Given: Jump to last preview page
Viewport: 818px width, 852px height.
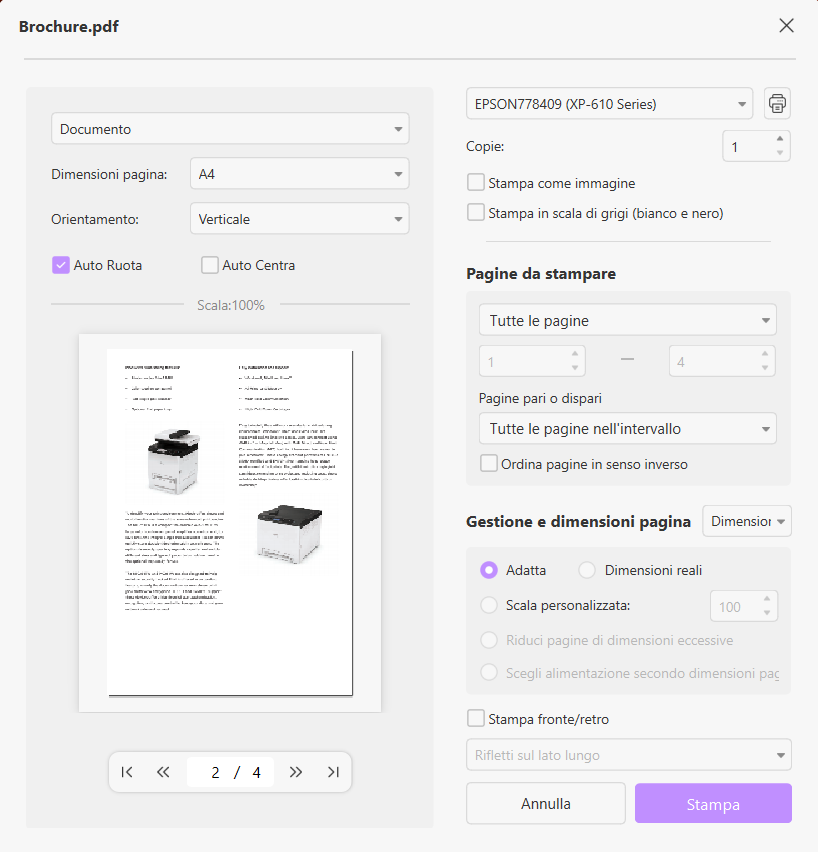Looking at the screenshot, I should (333, 772).
